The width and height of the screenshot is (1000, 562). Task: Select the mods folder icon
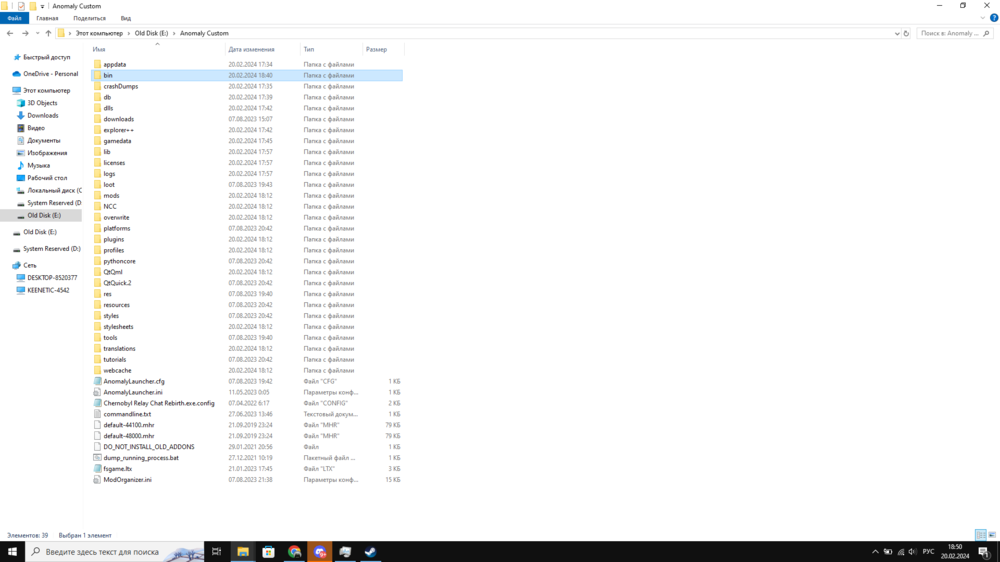(97, 196)
